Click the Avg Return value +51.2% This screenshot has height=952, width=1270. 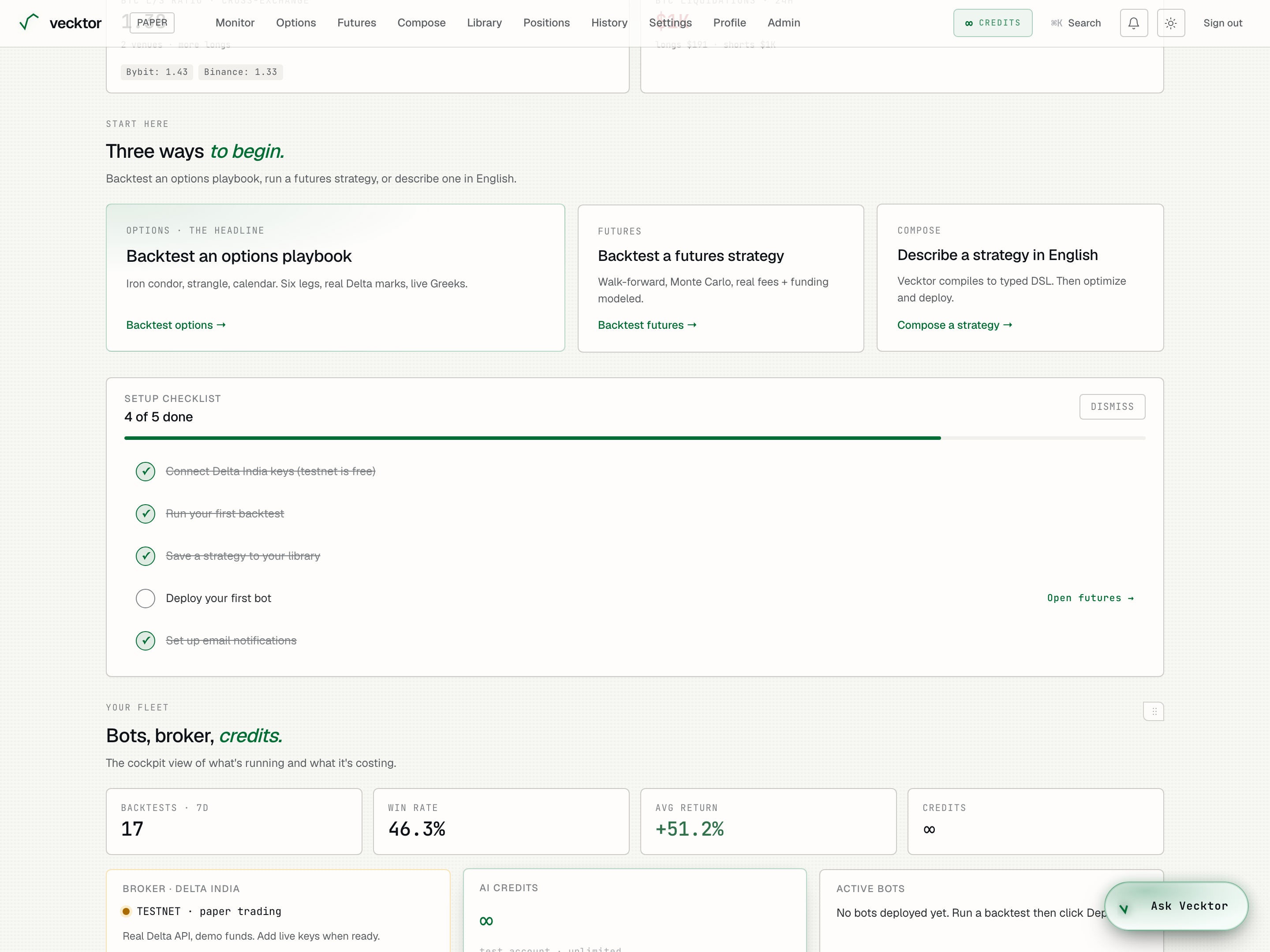pos(690,829)
